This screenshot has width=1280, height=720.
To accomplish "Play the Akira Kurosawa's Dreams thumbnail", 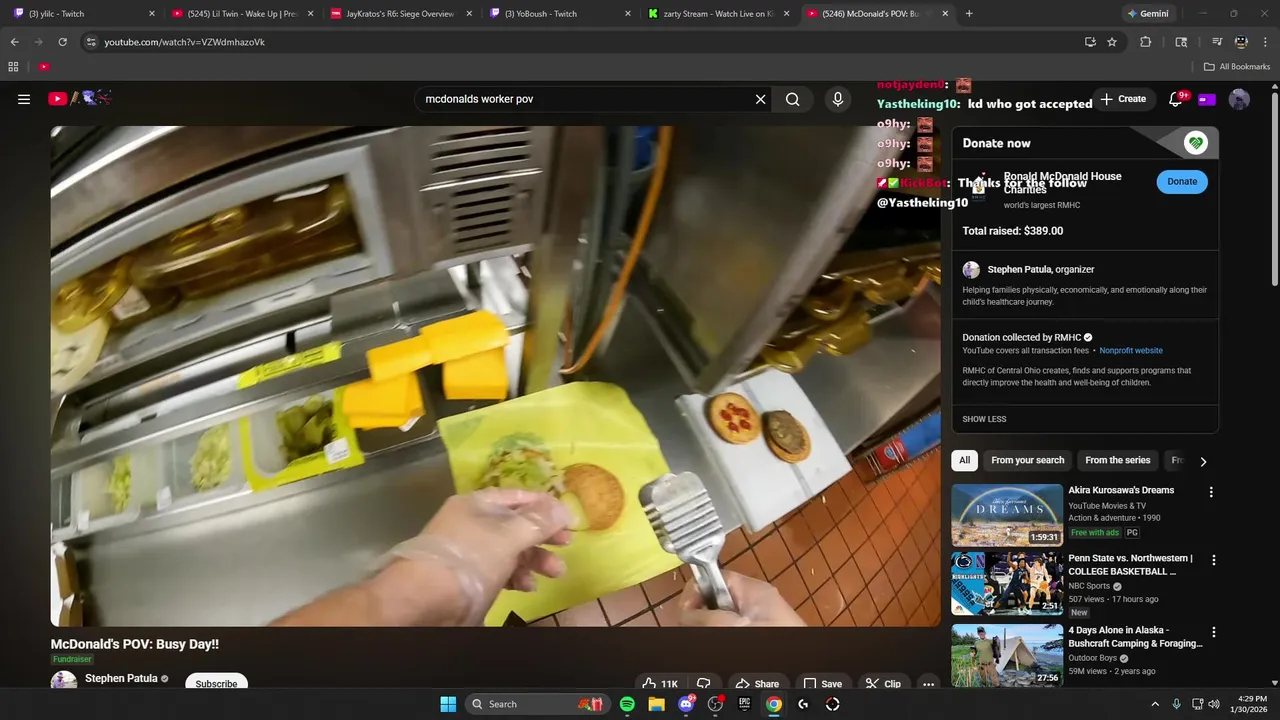I will pos(1007,515).
